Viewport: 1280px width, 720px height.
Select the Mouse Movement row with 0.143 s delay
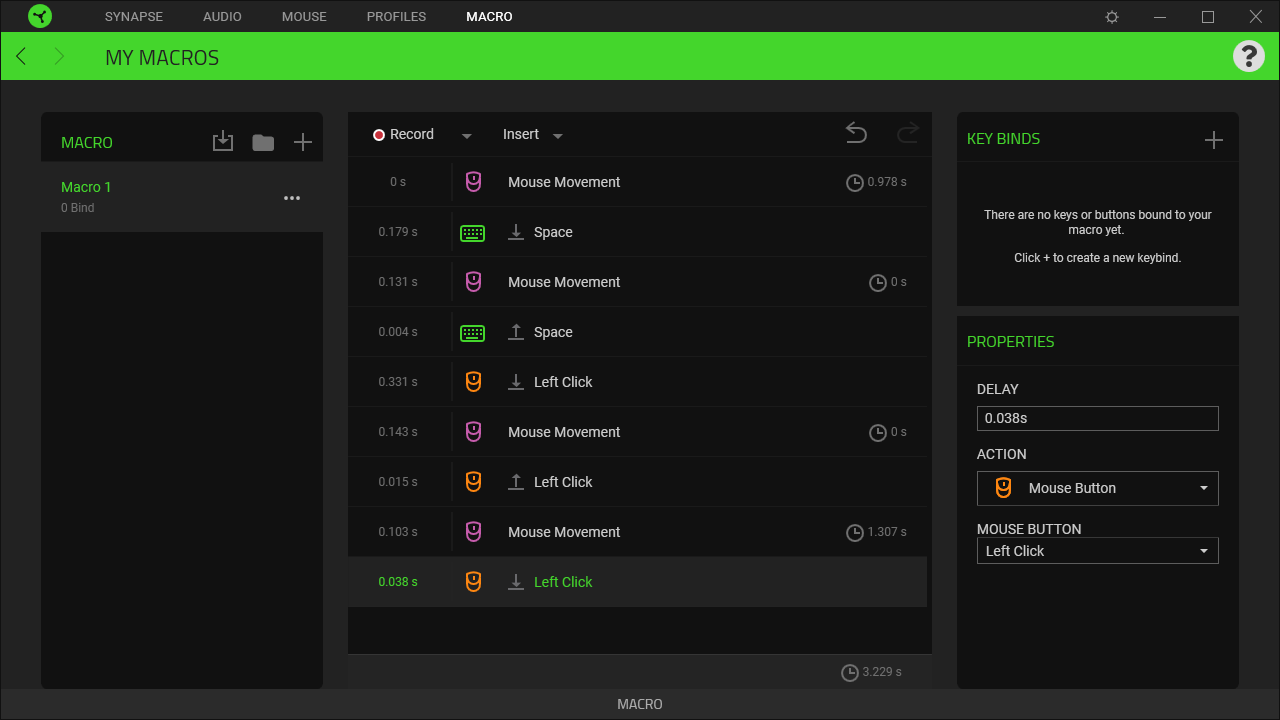(x=637, y=432)
